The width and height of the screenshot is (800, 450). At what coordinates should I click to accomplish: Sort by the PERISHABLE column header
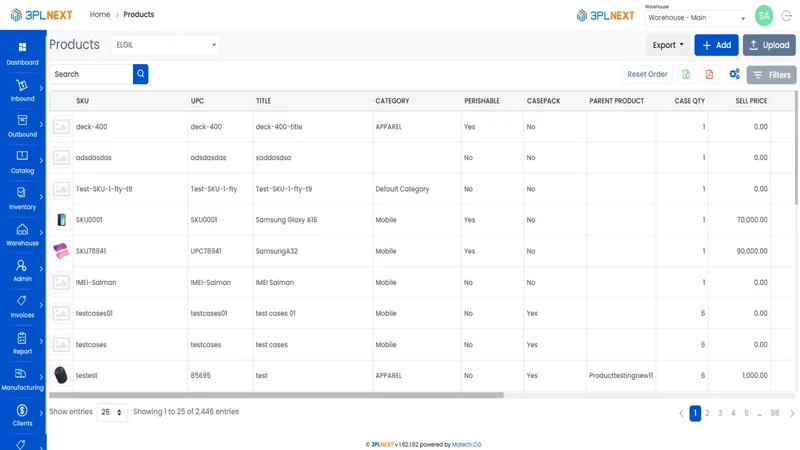point(482,101)
